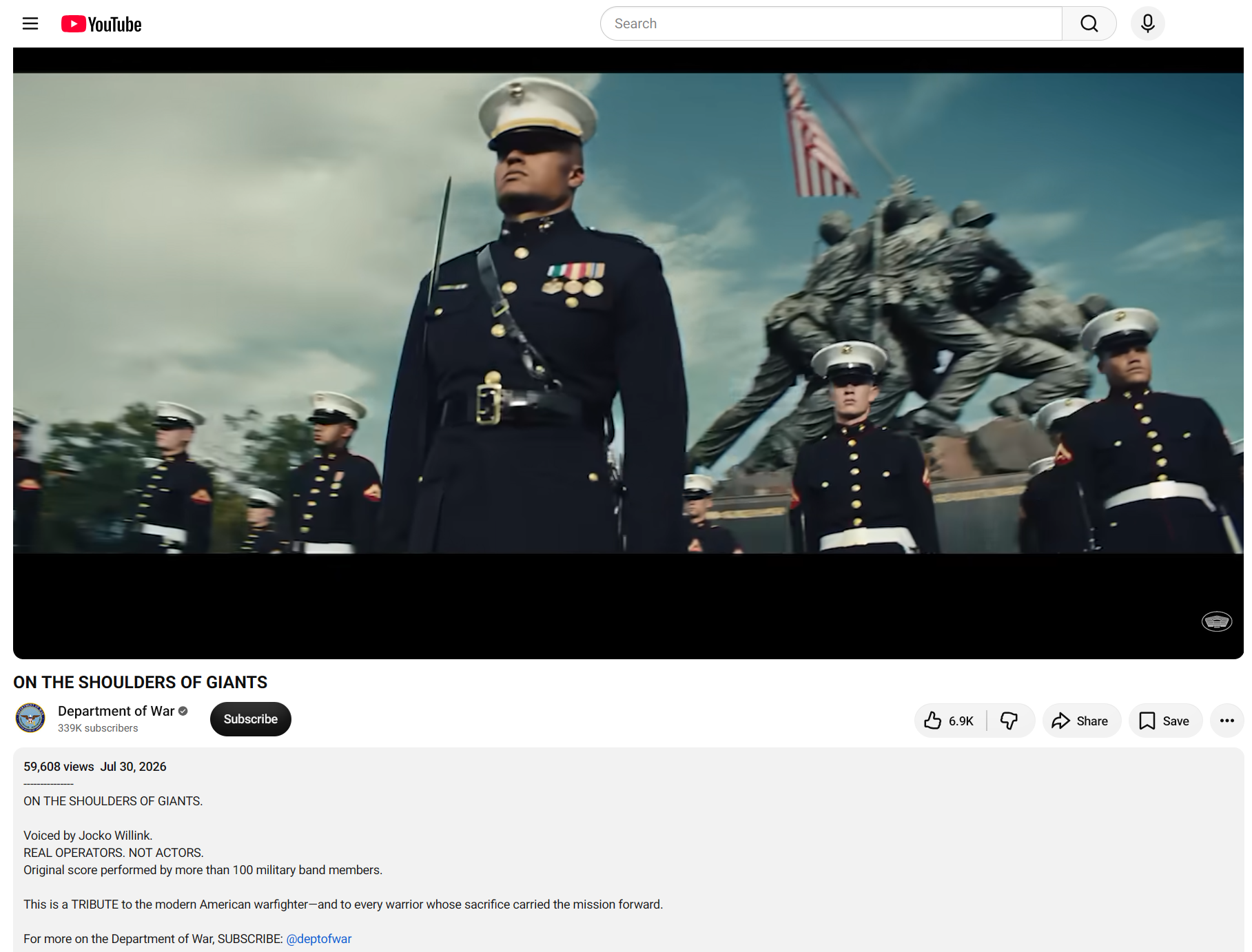Click the Search input field
Screen dimensions: 1252x952
click(831, 24)
